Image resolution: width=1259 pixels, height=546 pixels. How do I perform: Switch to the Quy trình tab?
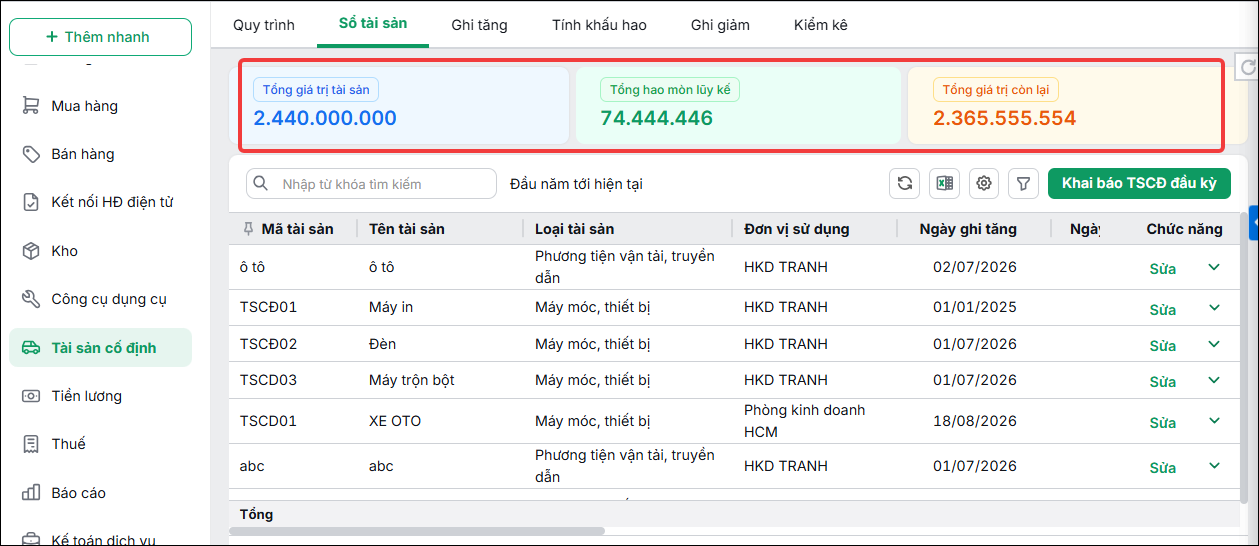pyautogui.click(x=264, y=24)
